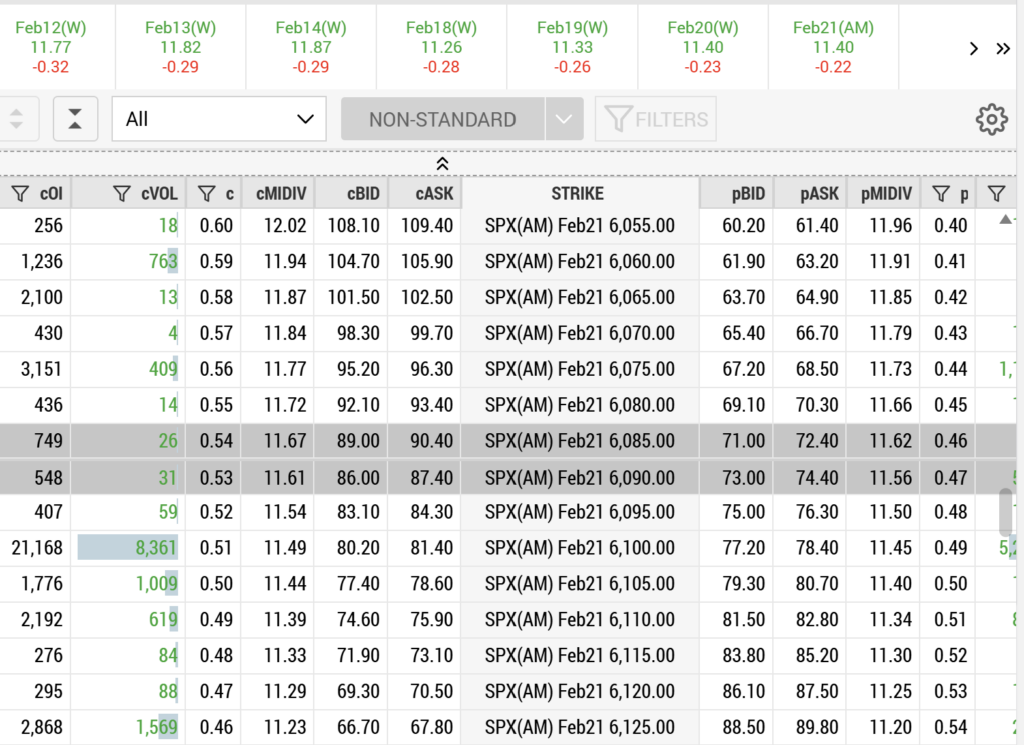Viewport: 1024px width, 745px height.
Task: Open the settings gear icon
Action: click(991, 119)
